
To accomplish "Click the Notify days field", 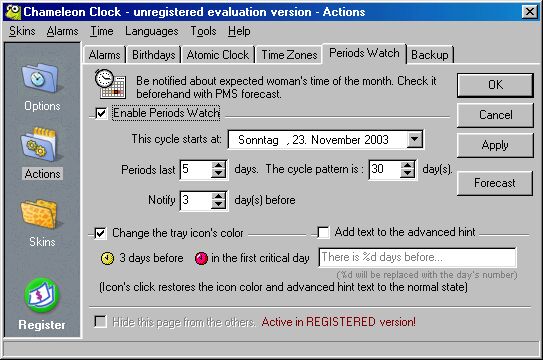I will [x=196, y=200].
